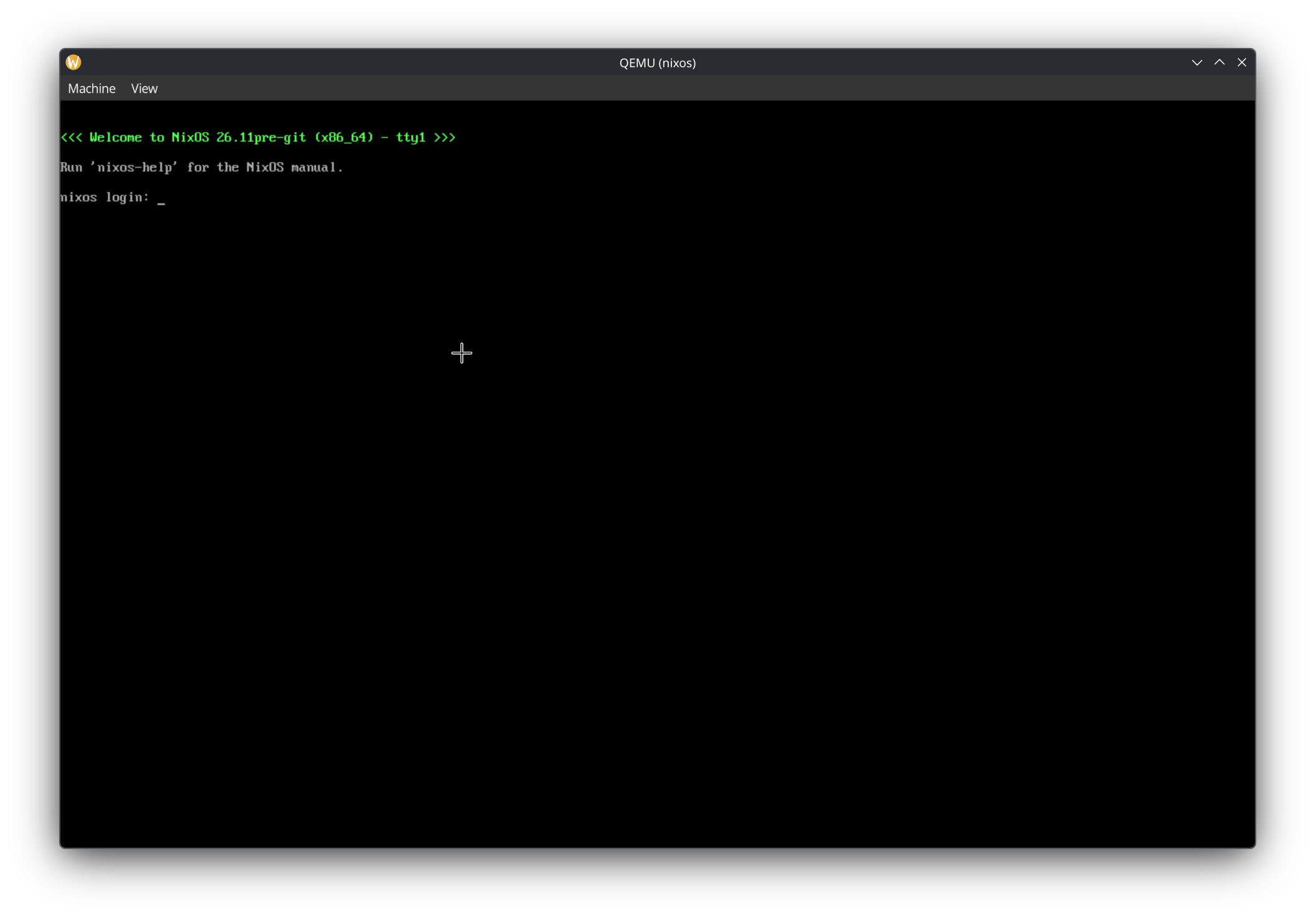Screen dimensions: 1316x920
Task: Open the Machine menu
Action: tap(91, 88)
